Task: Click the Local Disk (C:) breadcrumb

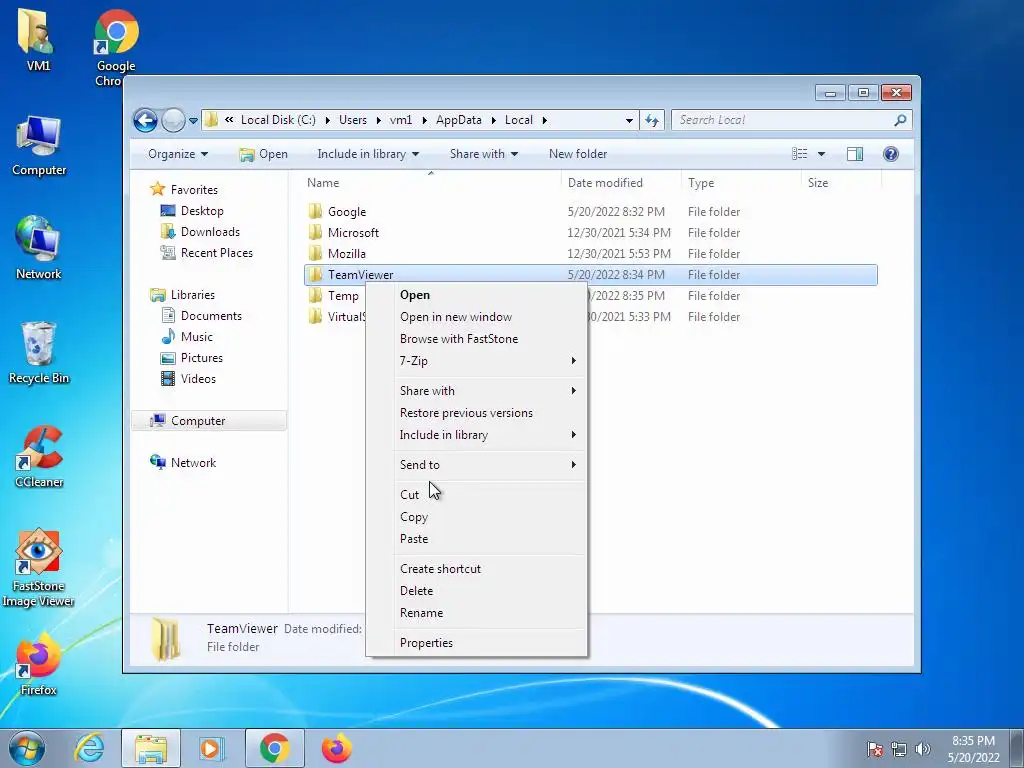Action: coord(278,120)
